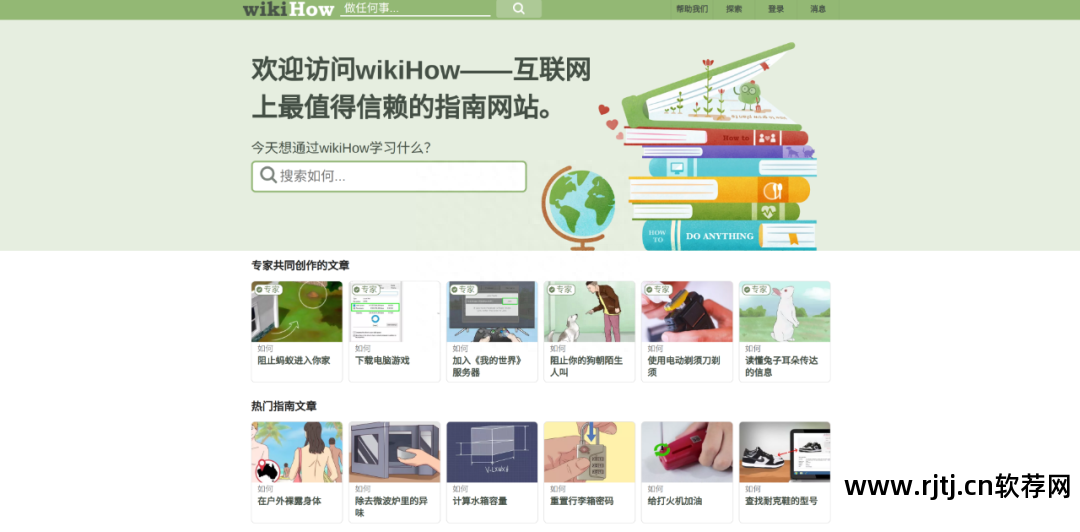
Task: Click 专家 badge on rabbit ears article
Action: click(x=756, y=289)
